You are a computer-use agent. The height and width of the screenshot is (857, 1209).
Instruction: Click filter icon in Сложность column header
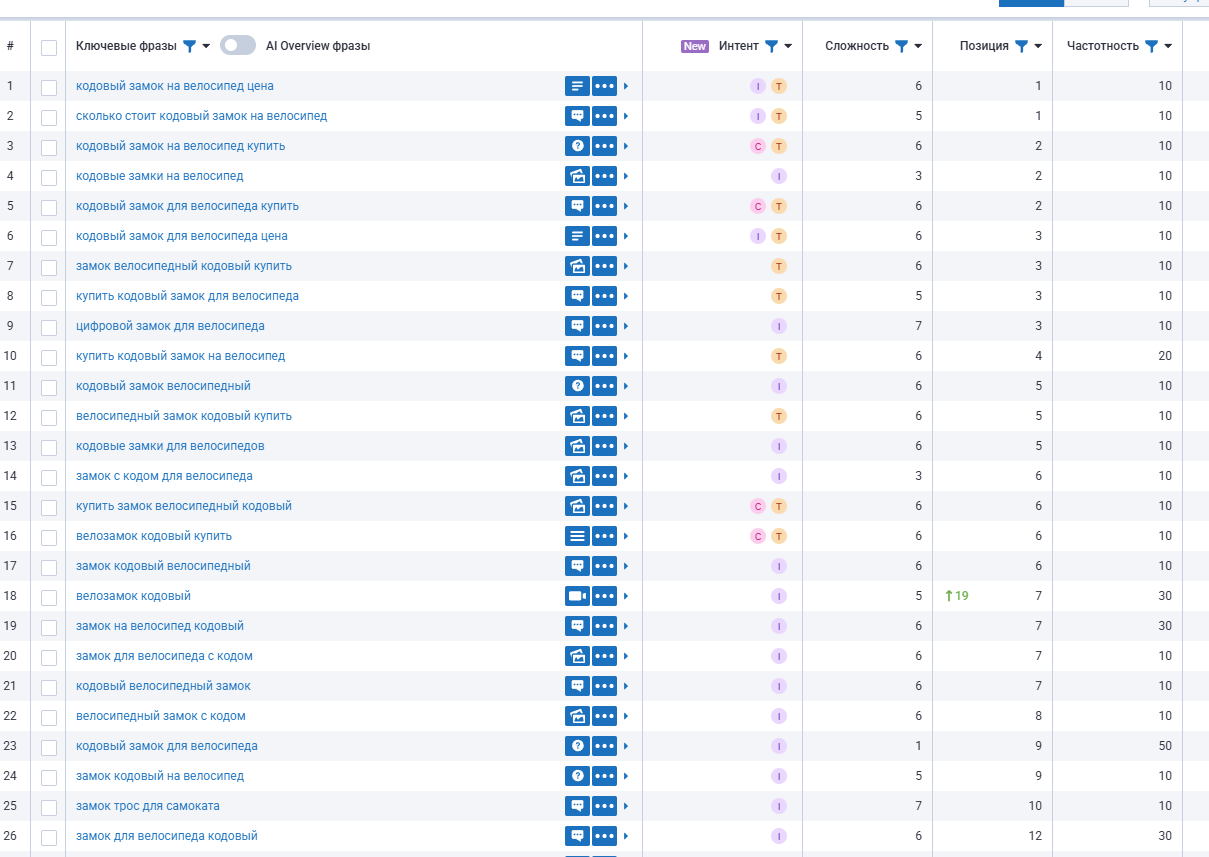click(901, 46)
